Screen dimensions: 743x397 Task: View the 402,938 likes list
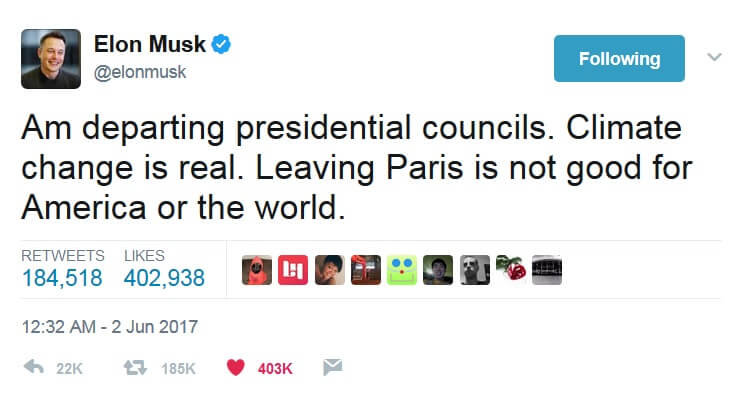coord(164,277)
